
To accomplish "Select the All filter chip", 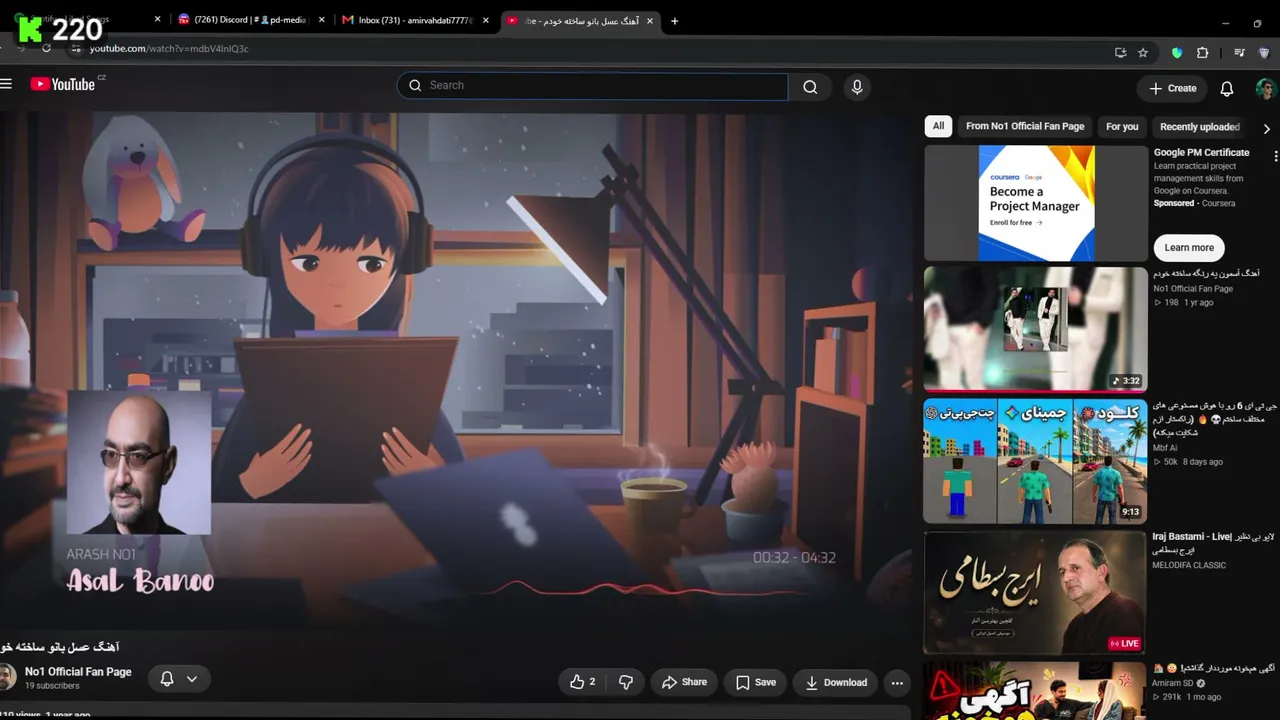I will [x=938, y=126].
